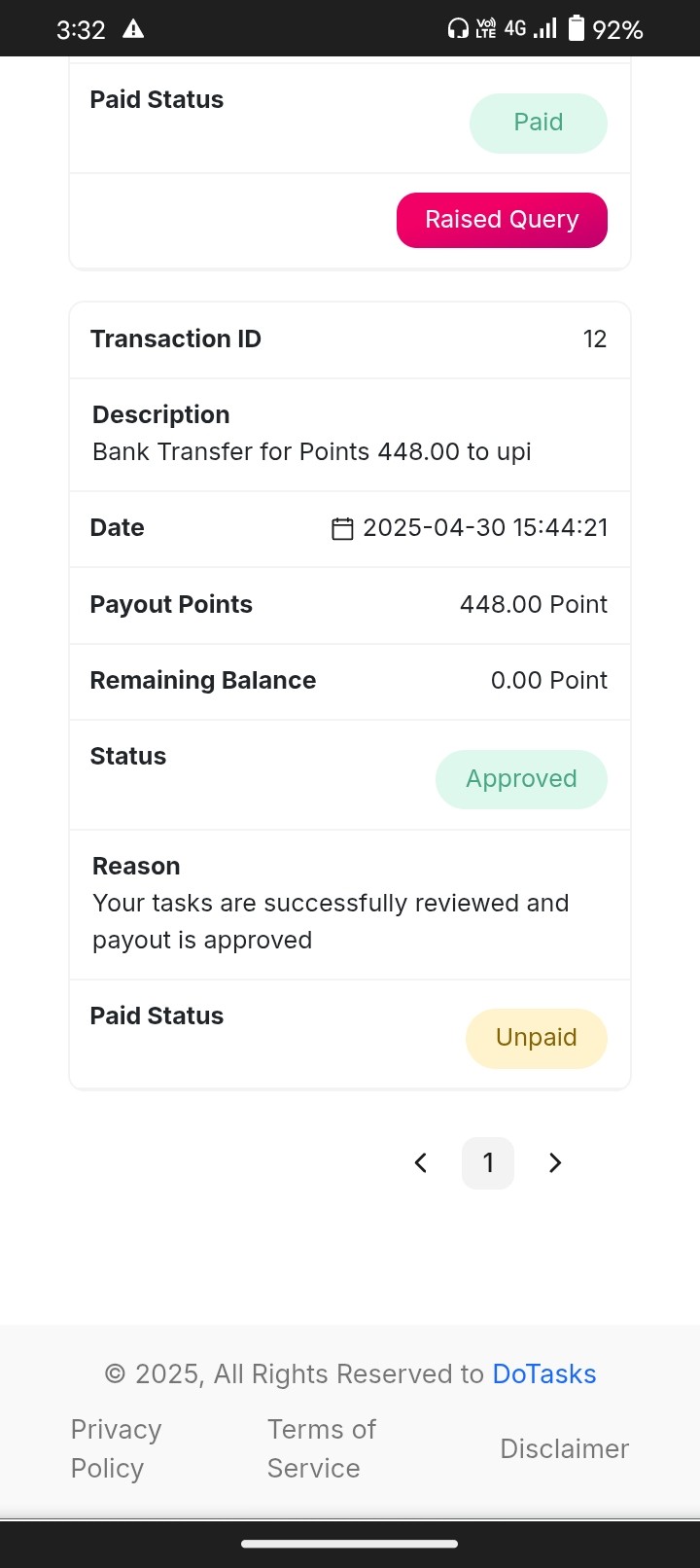Tap the VoLTE indicator icon
This screenshot has height=1568, width=700.
485,29
